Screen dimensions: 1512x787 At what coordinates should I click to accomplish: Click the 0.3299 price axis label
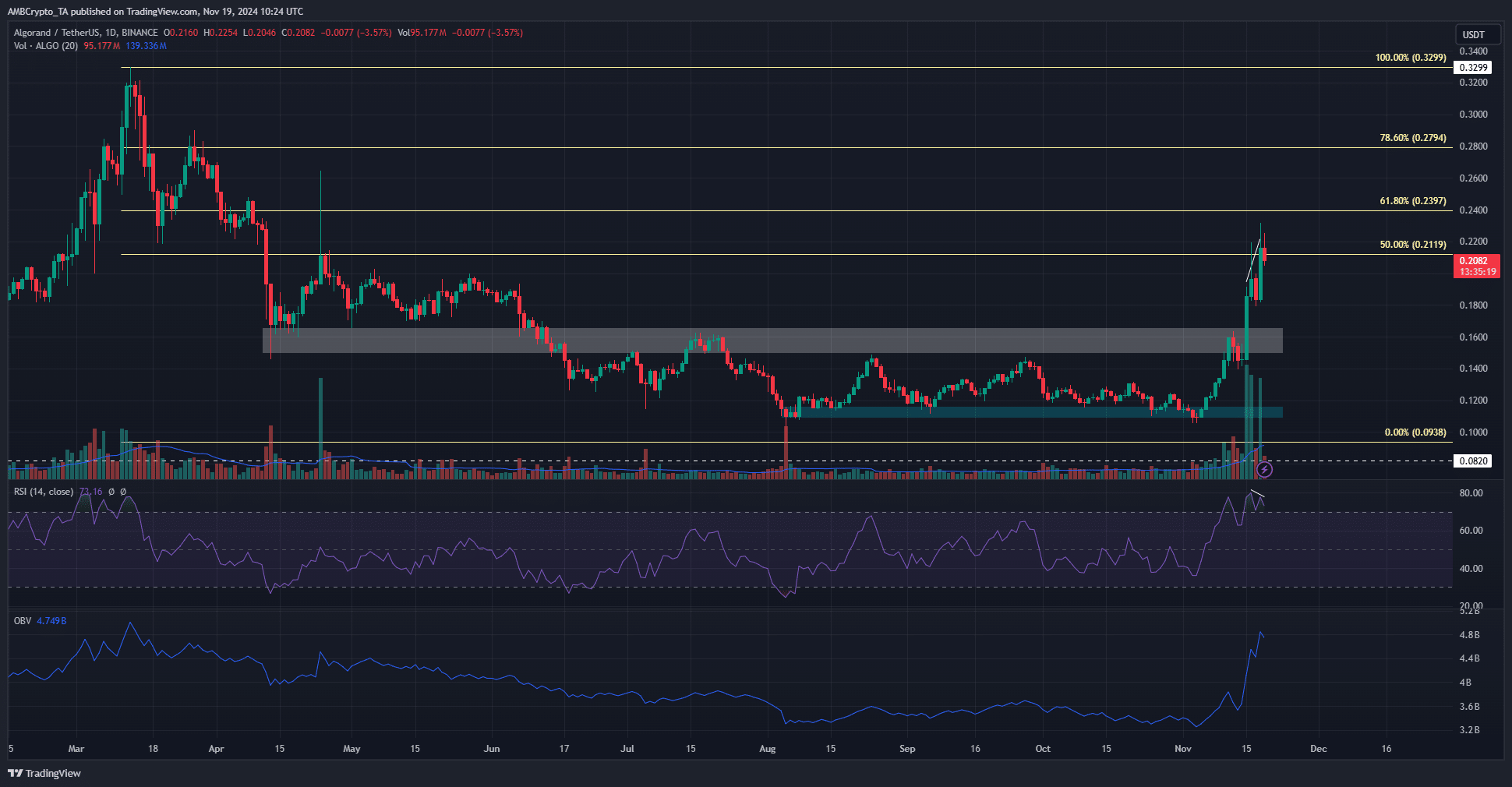pos(1474,68)
